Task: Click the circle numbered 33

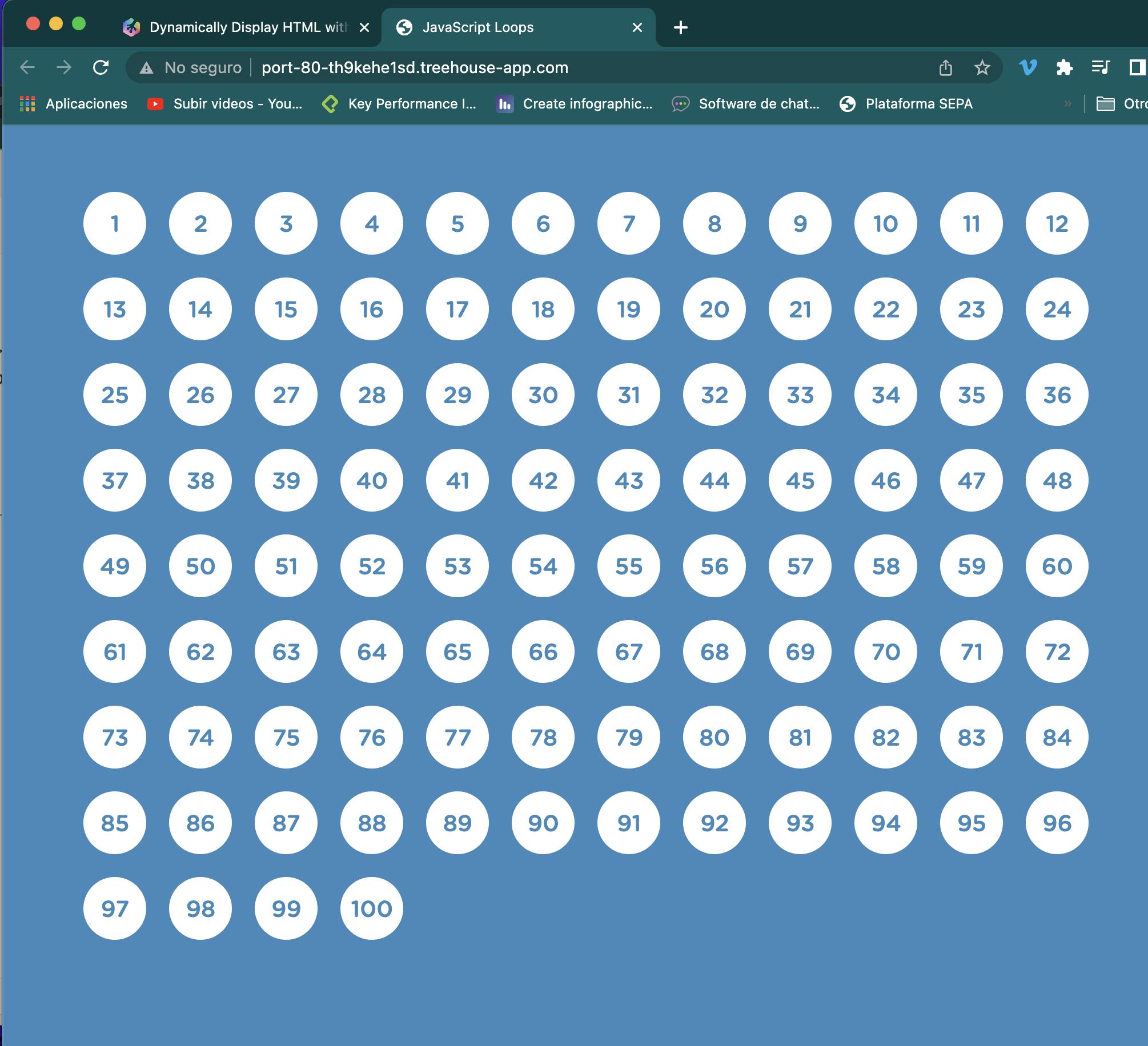Action: point(800,395)
